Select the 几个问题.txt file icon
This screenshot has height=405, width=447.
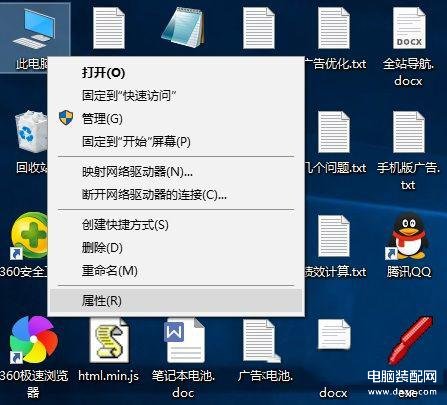tap(333, 132)
